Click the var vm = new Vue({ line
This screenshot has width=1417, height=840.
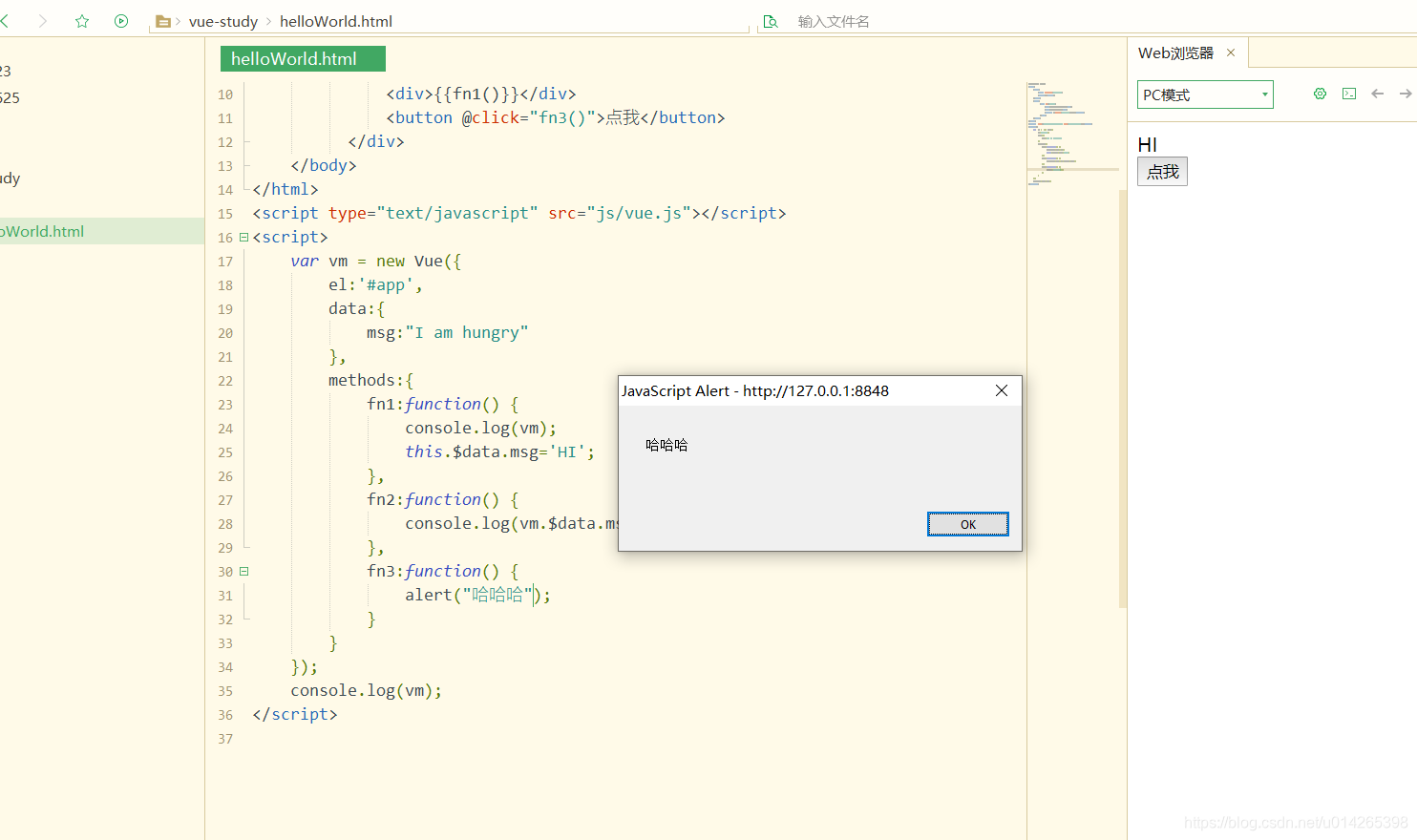point(375,261)
